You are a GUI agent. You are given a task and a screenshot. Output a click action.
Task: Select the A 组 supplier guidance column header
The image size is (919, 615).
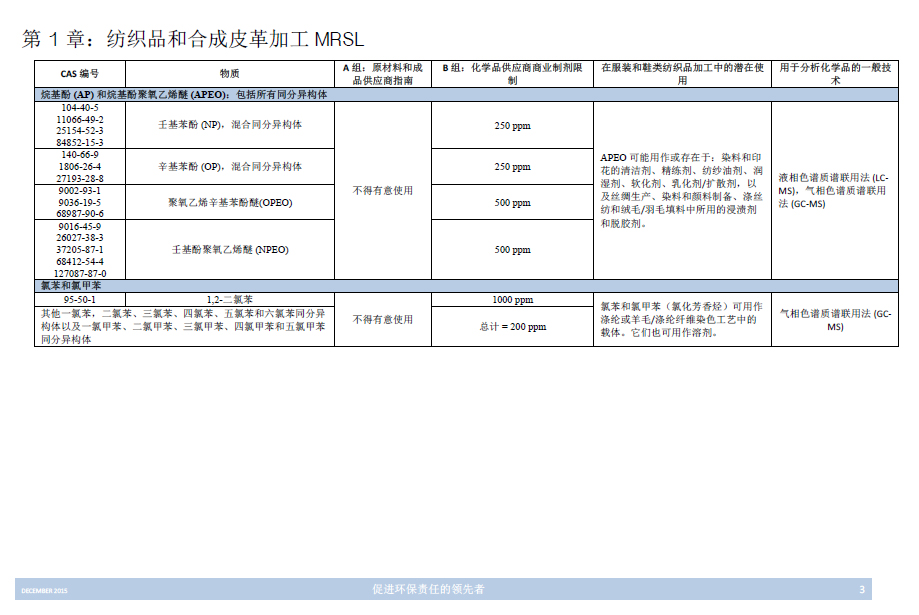(x=382, y=73)
